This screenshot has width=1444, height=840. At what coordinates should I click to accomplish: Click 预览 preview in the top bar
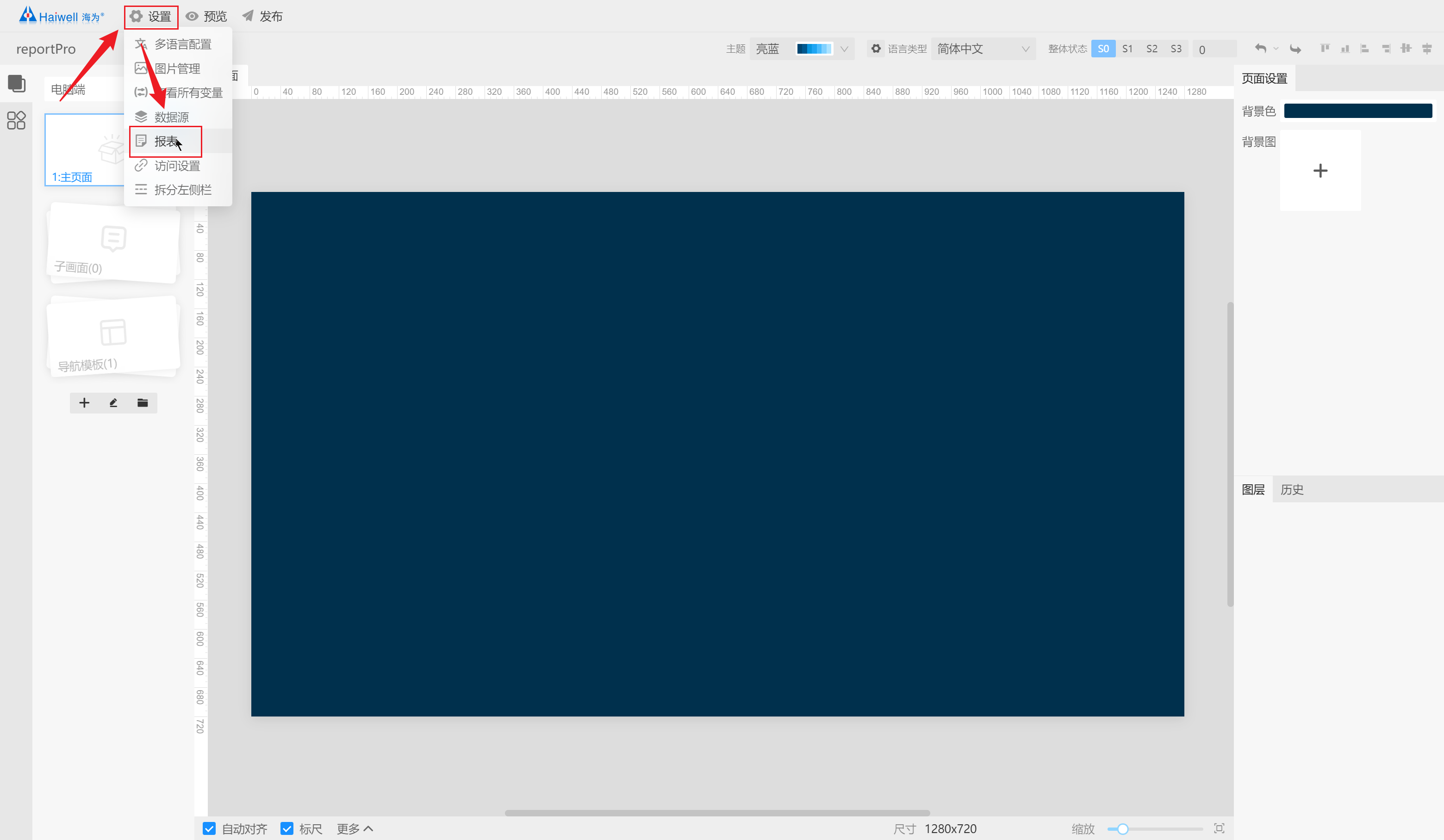click(206, 17)
